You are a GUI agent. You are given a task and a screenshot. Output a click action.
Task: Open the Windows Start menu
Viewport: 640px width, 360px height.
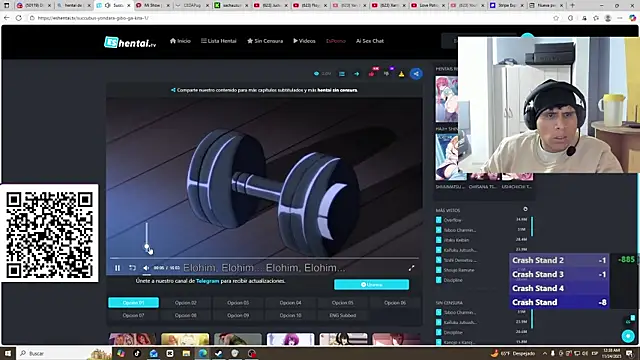(x=8, y=353)
